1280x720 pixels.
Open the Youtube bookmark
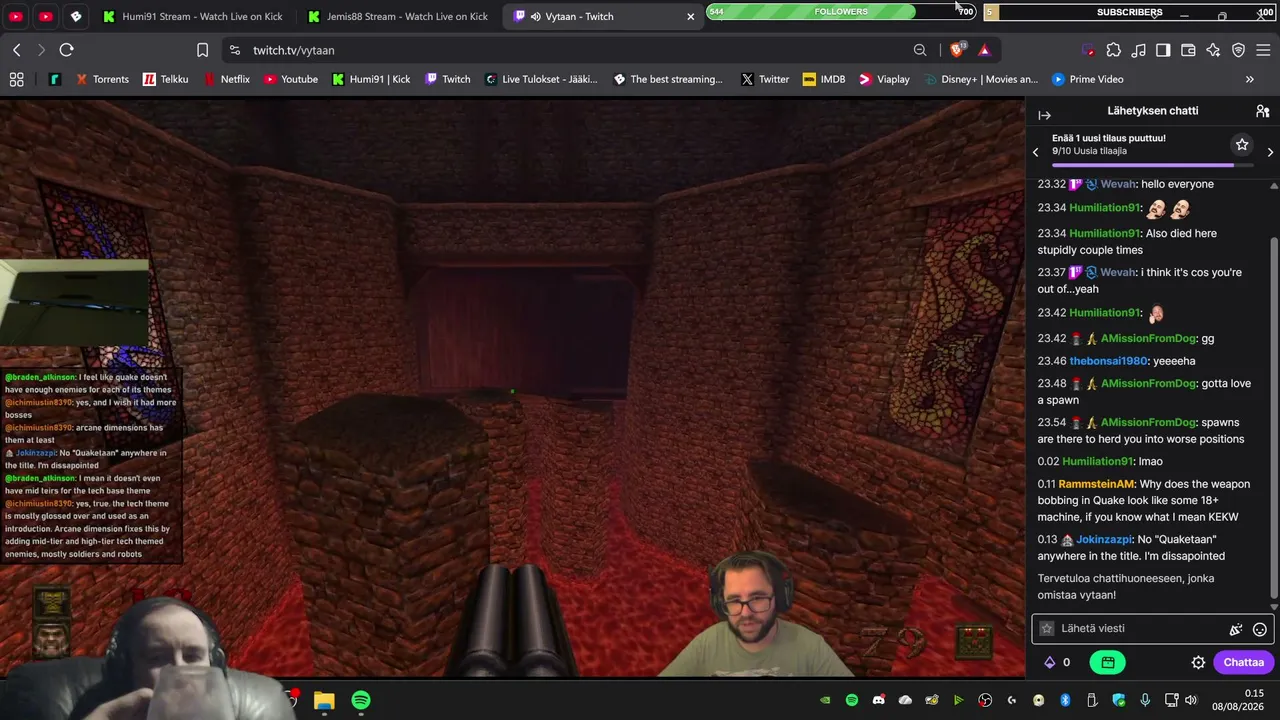[291, 79]
